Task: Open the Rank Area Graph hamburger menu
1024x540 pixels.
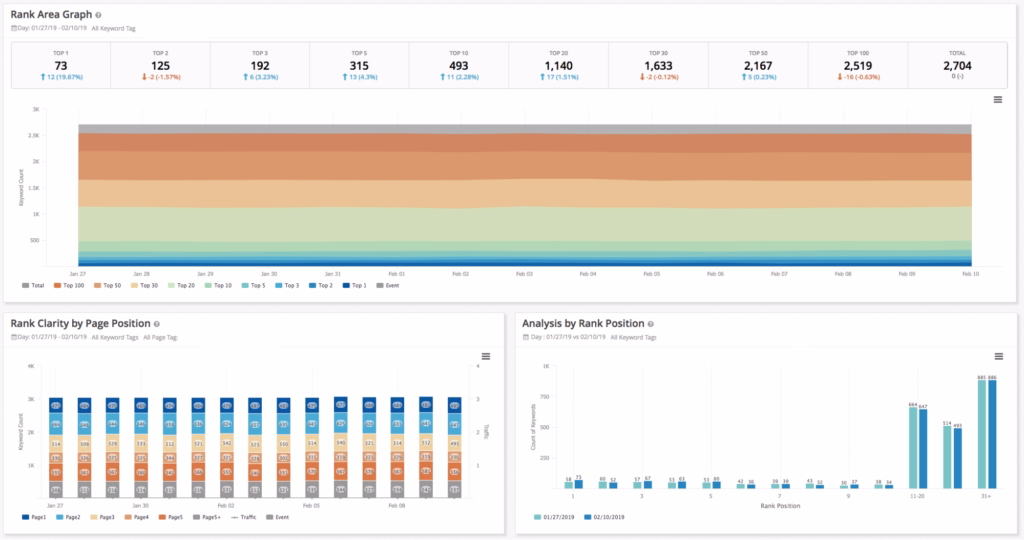Action: pyautogui.click(x=997, y=100)
